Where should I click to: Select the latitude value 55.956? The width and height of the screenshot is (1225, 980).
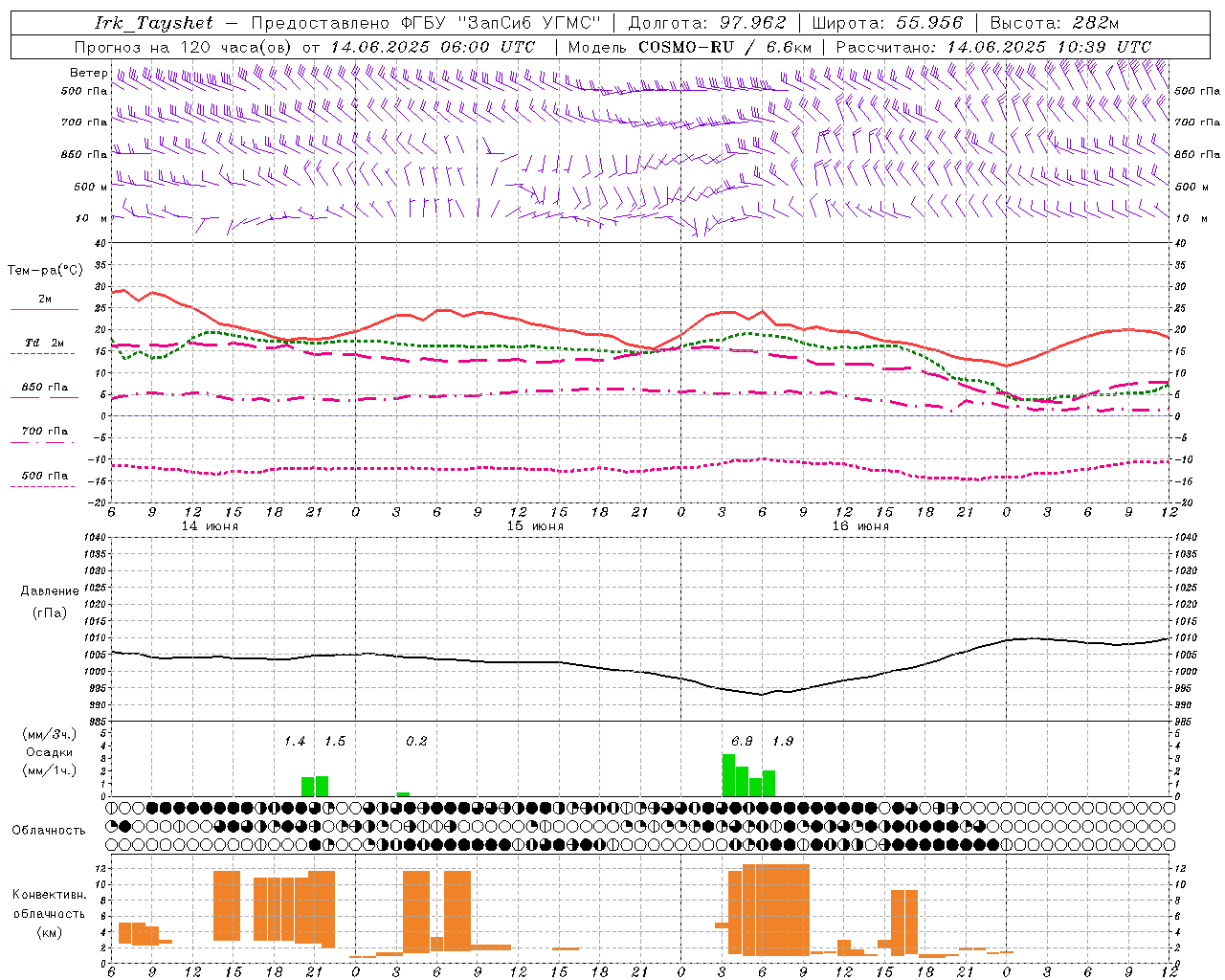[930, 23]
